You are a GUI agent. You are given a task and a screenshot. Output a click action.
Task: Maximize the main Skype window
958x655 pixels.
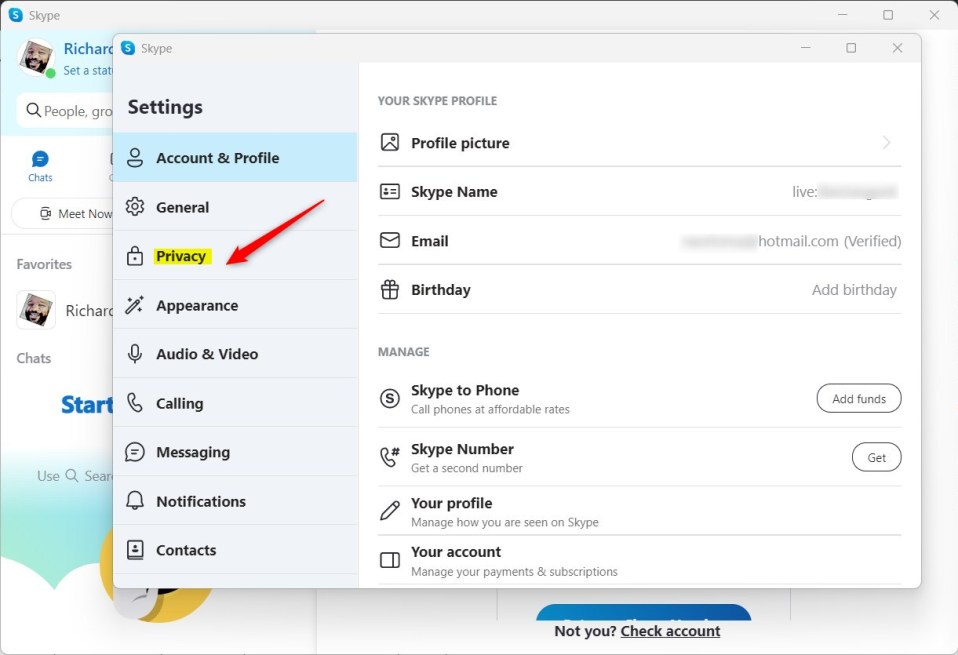[888, 15]
